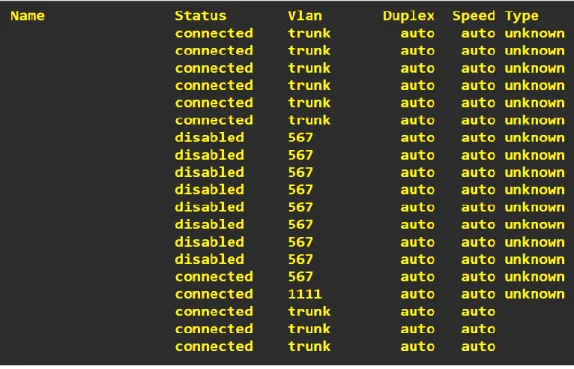Click the topmost unknown type entry
574x369 pixels.
click(534, 33)
